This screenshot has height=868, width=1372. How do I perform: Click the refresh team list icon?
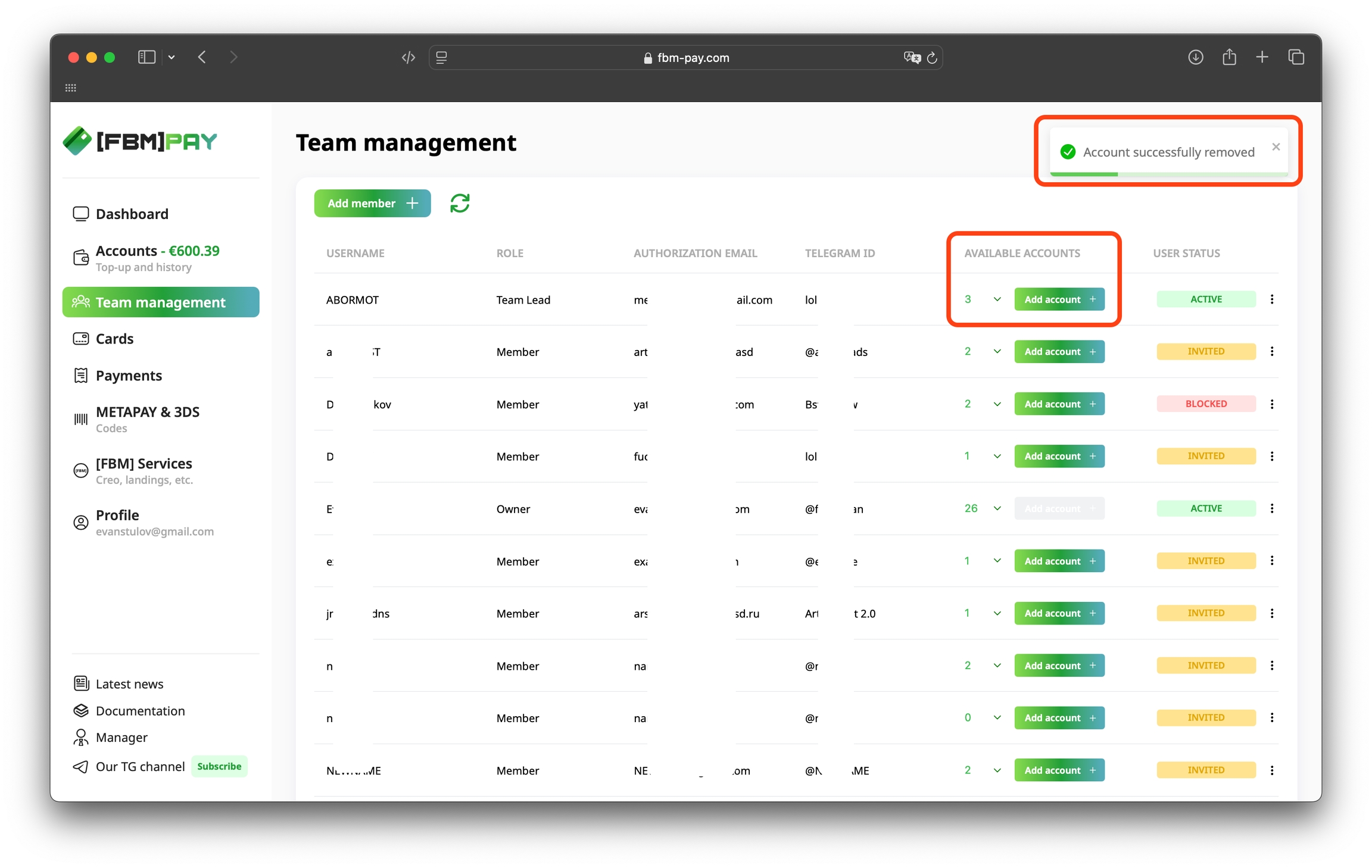[x=460, y=203]
